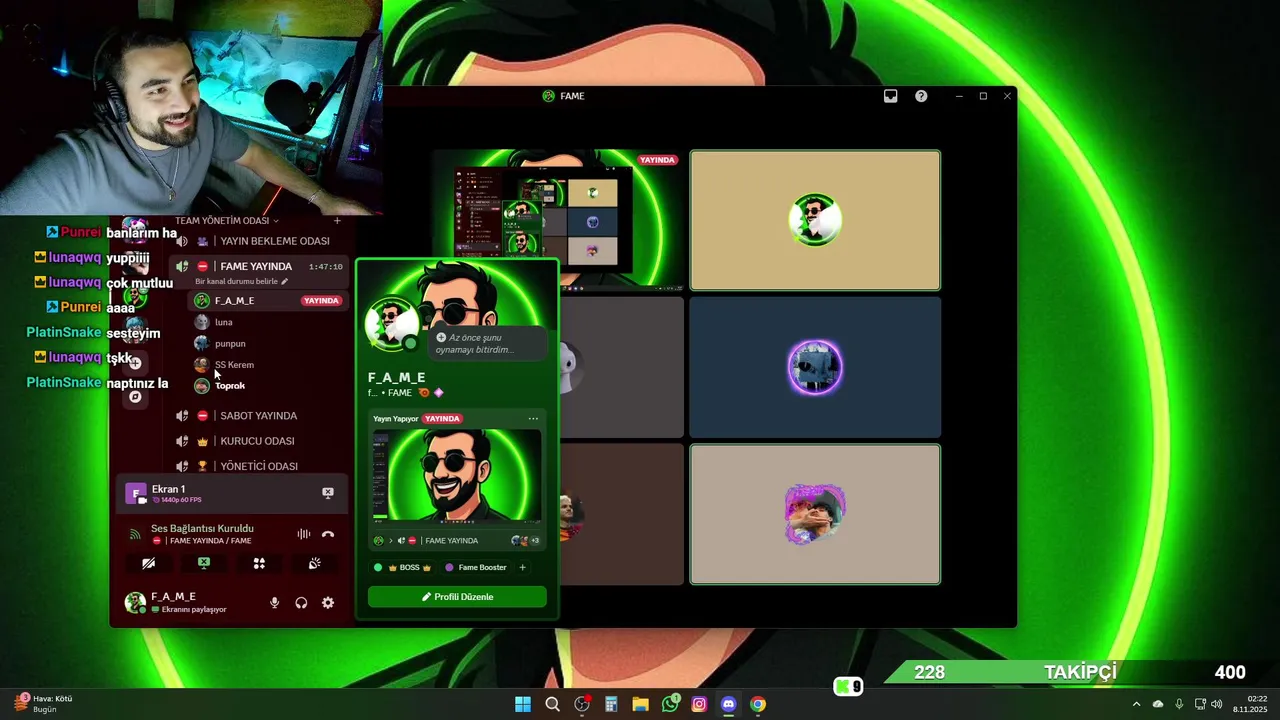Add a server using the plus button
The width and height of the screenshot is (1280, 720).
(x=135, y=363)
